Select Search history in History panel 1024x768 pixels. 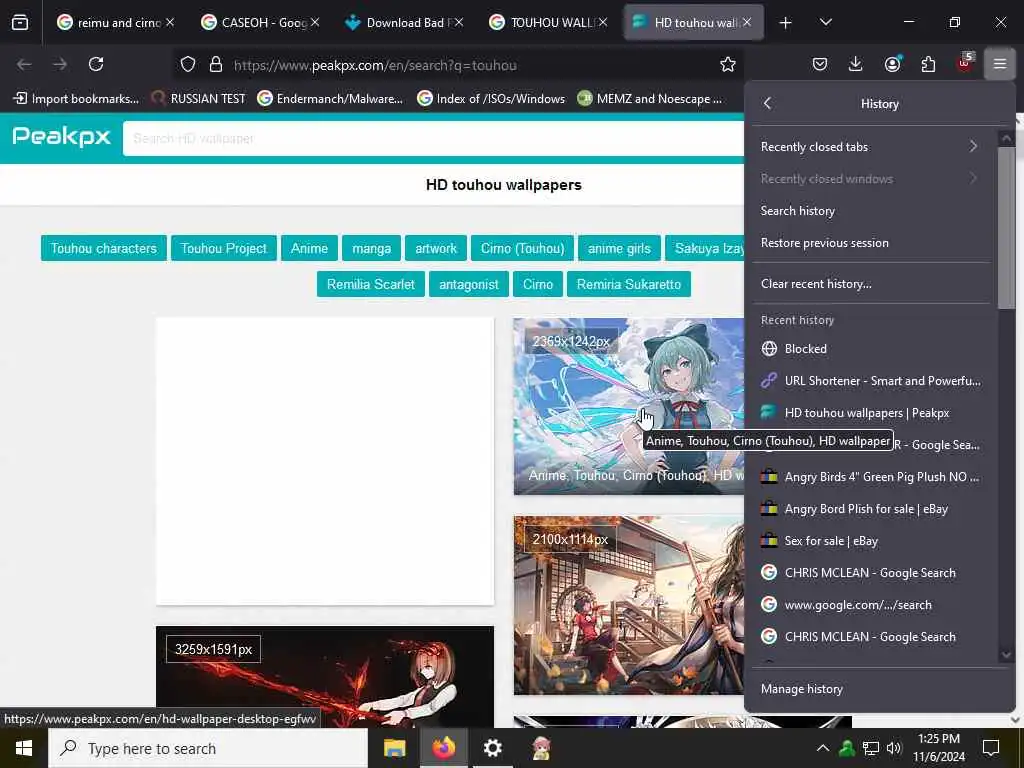point(871,210)
